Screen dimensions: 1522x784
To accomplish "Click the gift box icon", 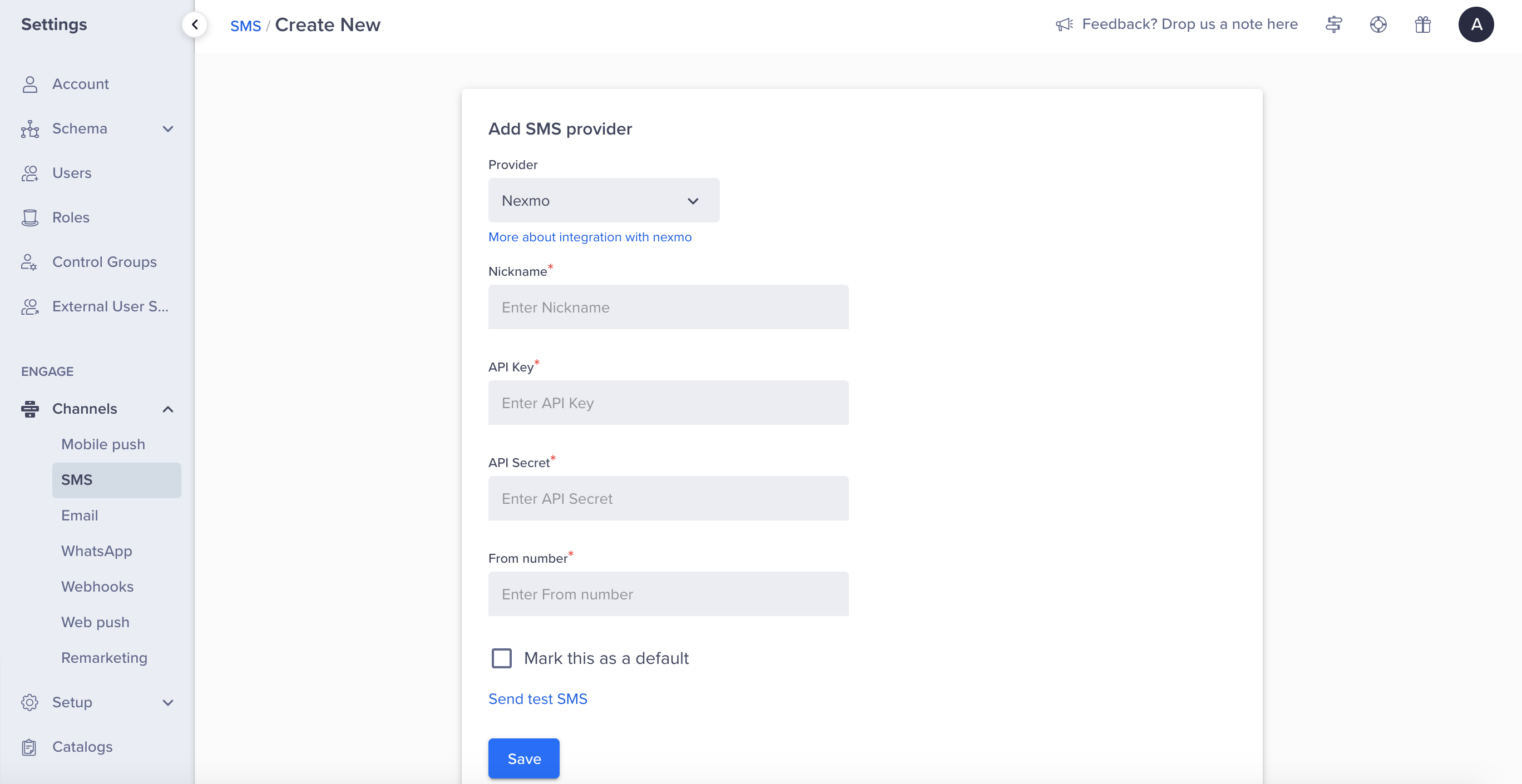I will [1422, 24].
